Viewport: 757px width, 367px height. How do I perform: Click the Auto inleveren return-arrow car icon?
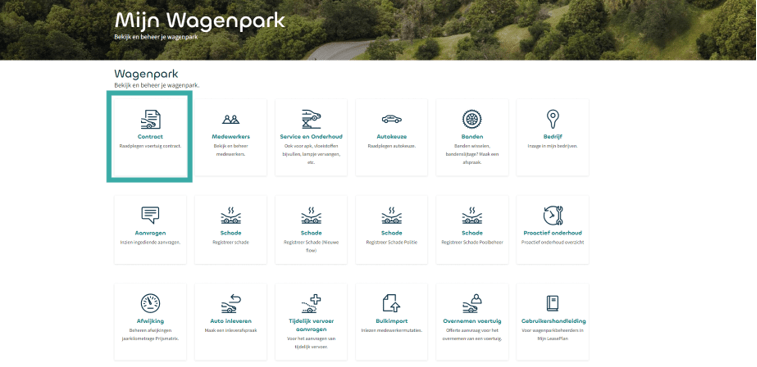coord(231,304)
